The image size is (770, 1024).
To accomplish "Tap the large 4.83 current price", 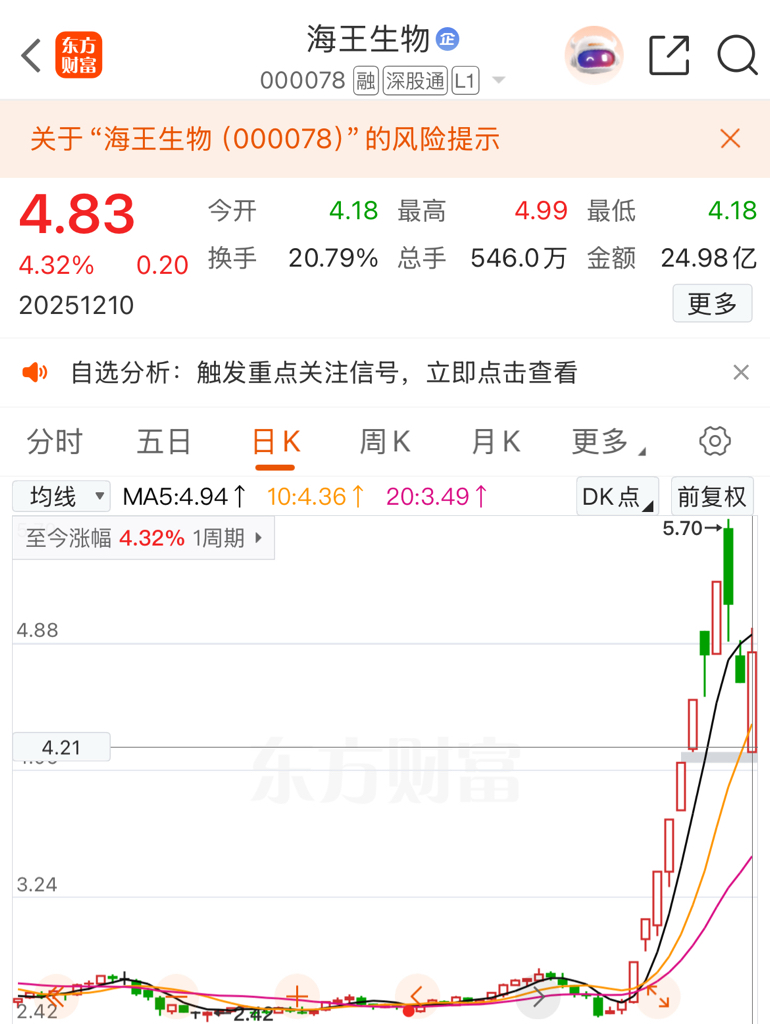I will pos(77,214).
